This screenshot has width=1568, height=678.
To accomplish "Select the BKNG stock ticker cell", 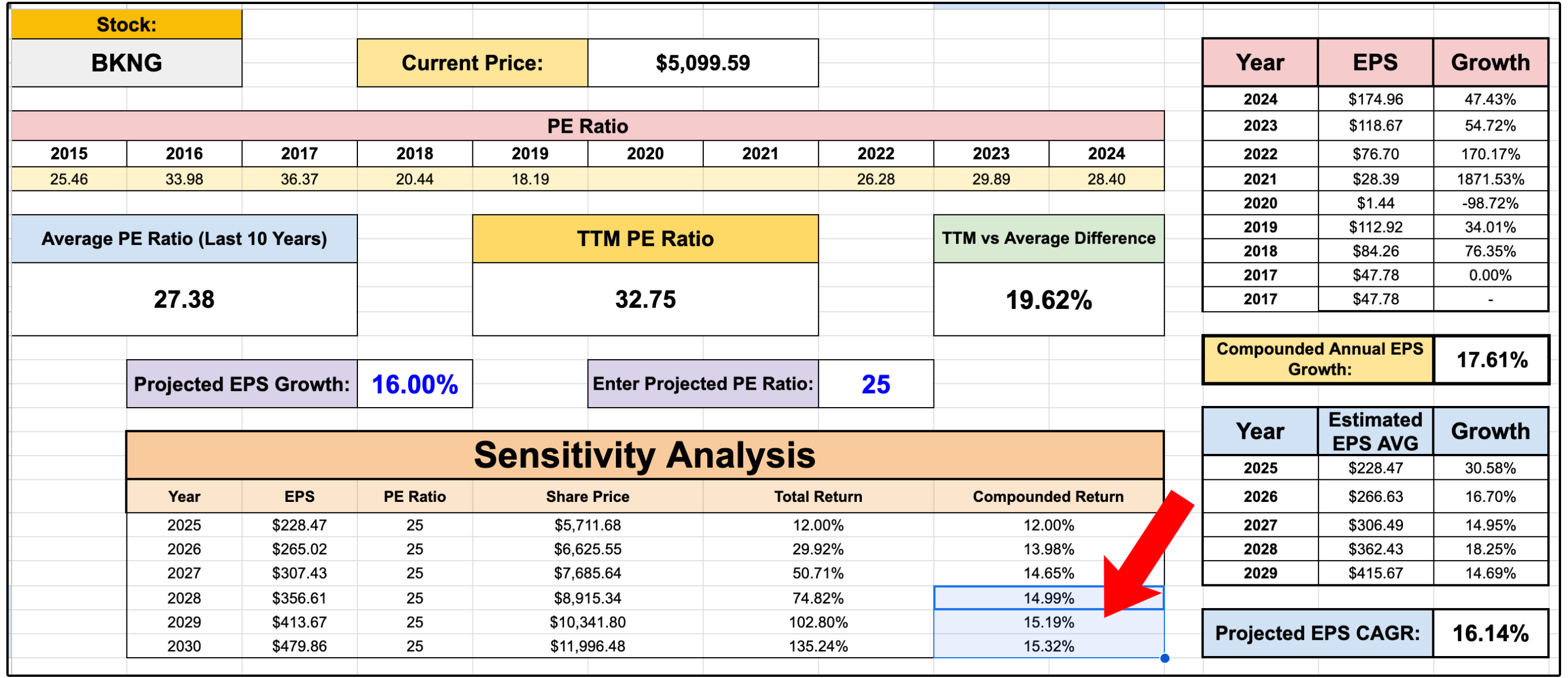I will click(126, 64).
